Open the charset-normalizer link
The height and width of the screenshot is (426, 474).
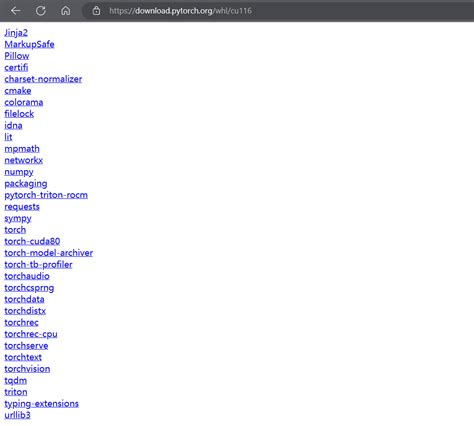43,79
